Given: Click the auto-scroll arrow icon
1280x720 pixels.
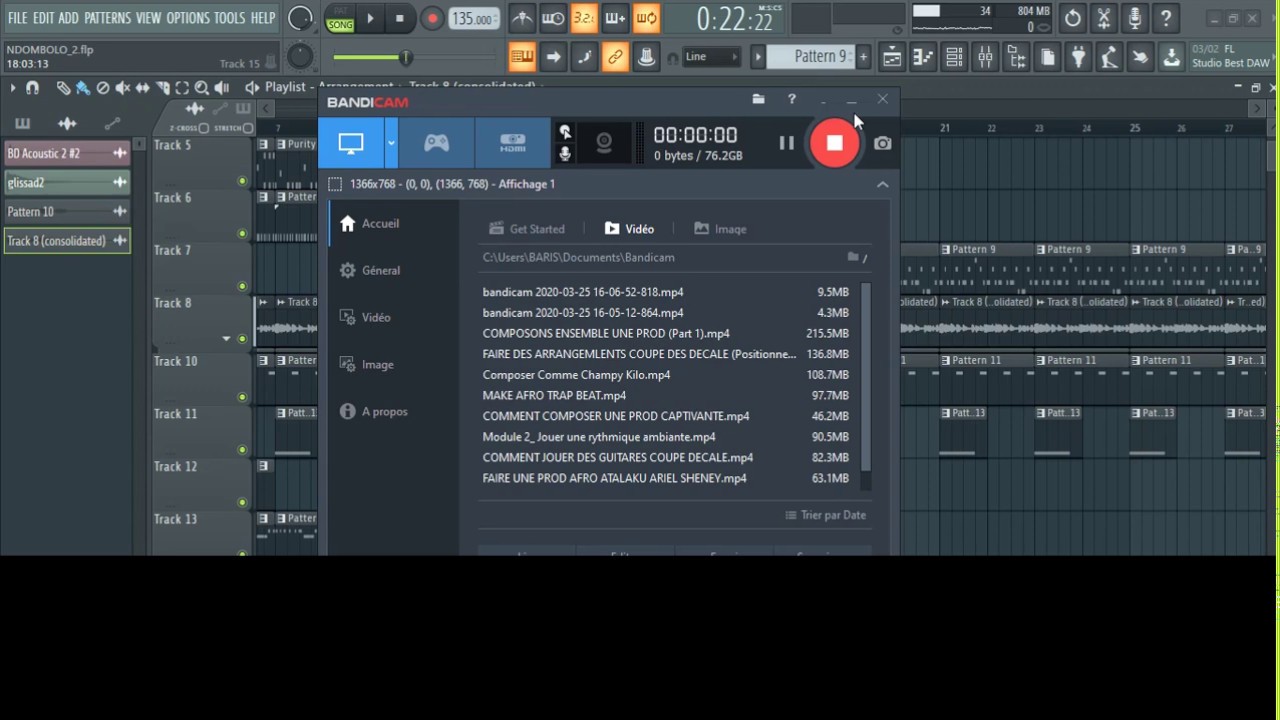Looking at the screenshot, I should click(x=553, y=57).
